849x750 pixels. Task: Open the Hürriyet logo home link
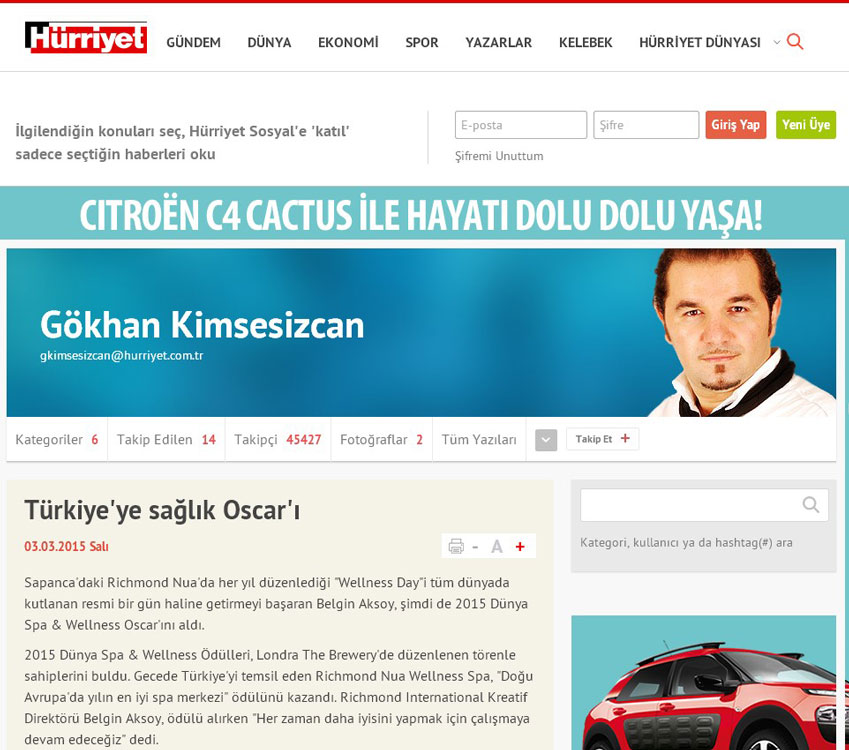[86, 38]
